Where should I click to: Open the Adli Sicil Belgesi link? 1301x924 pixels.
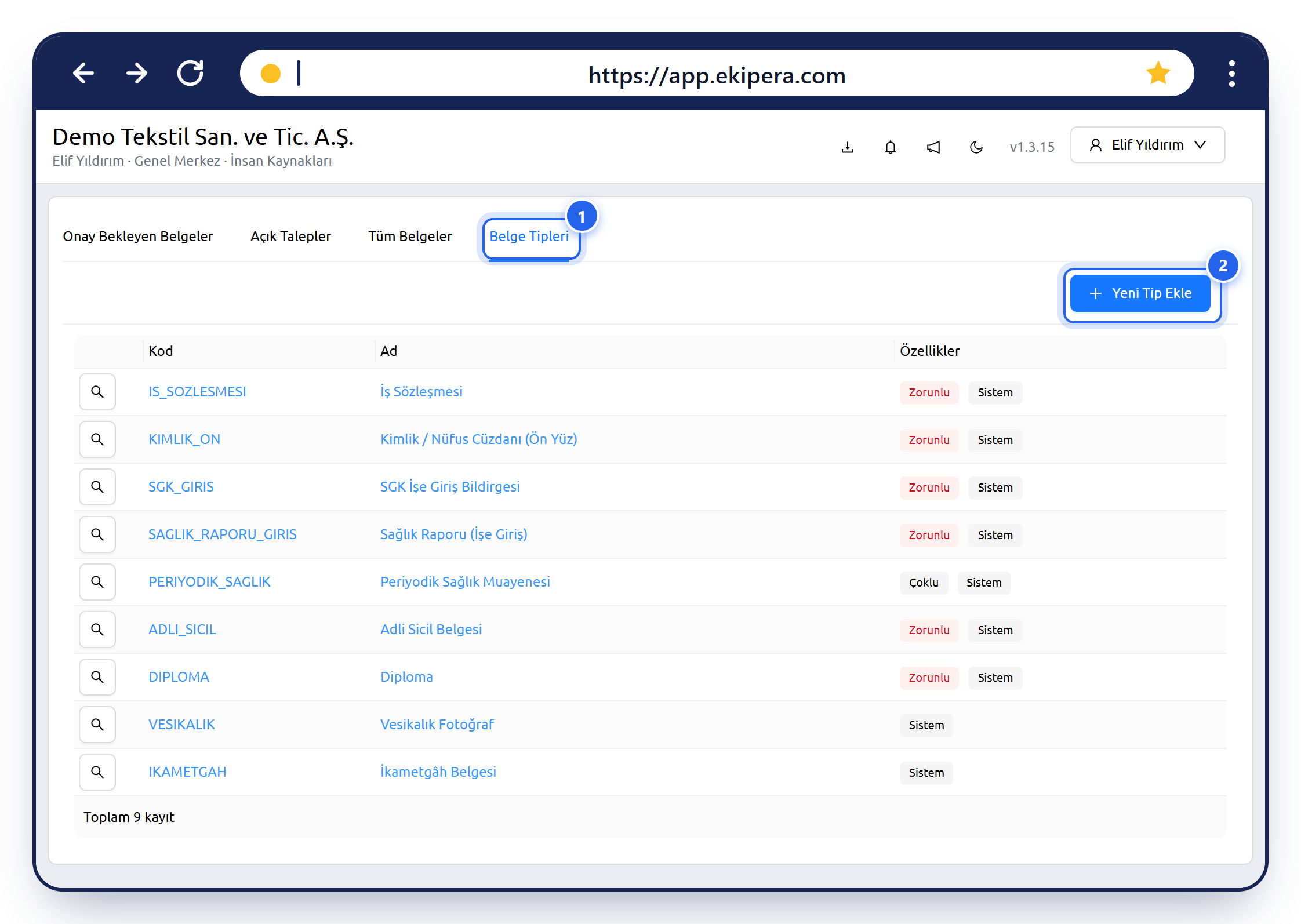[431, 630]
